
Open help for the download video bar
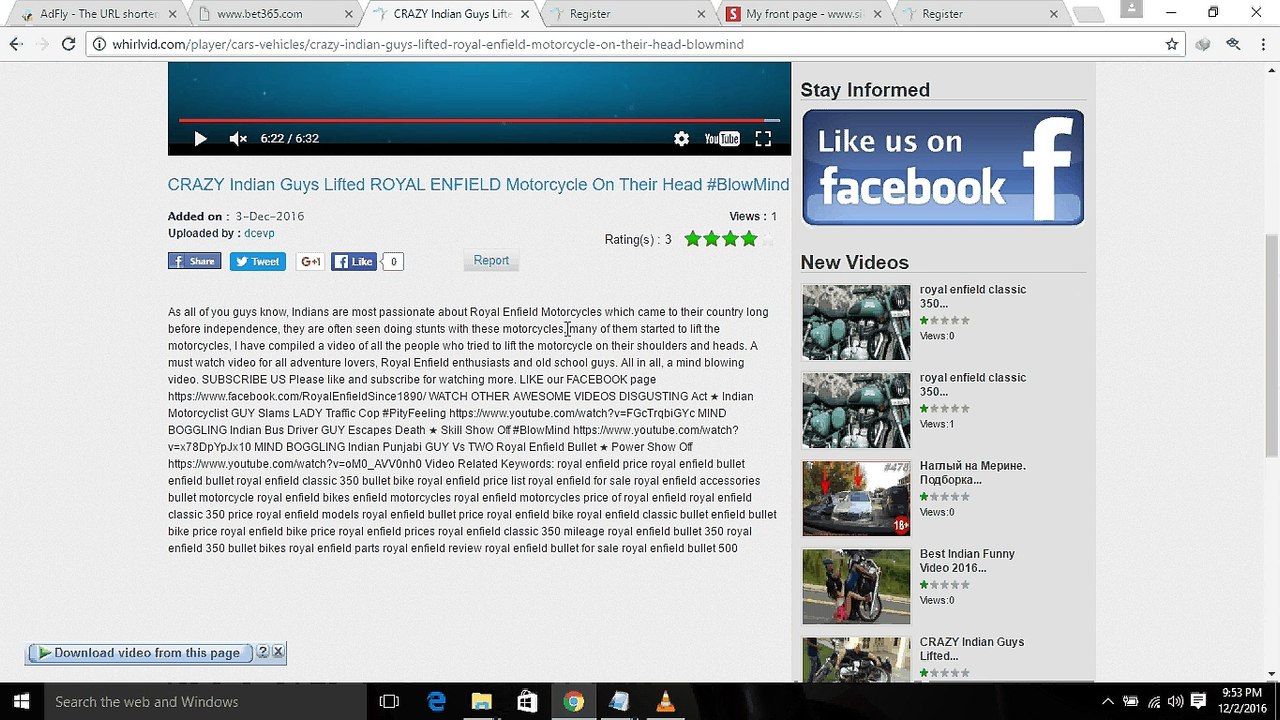pyautogui.click(x=263, y=652)
